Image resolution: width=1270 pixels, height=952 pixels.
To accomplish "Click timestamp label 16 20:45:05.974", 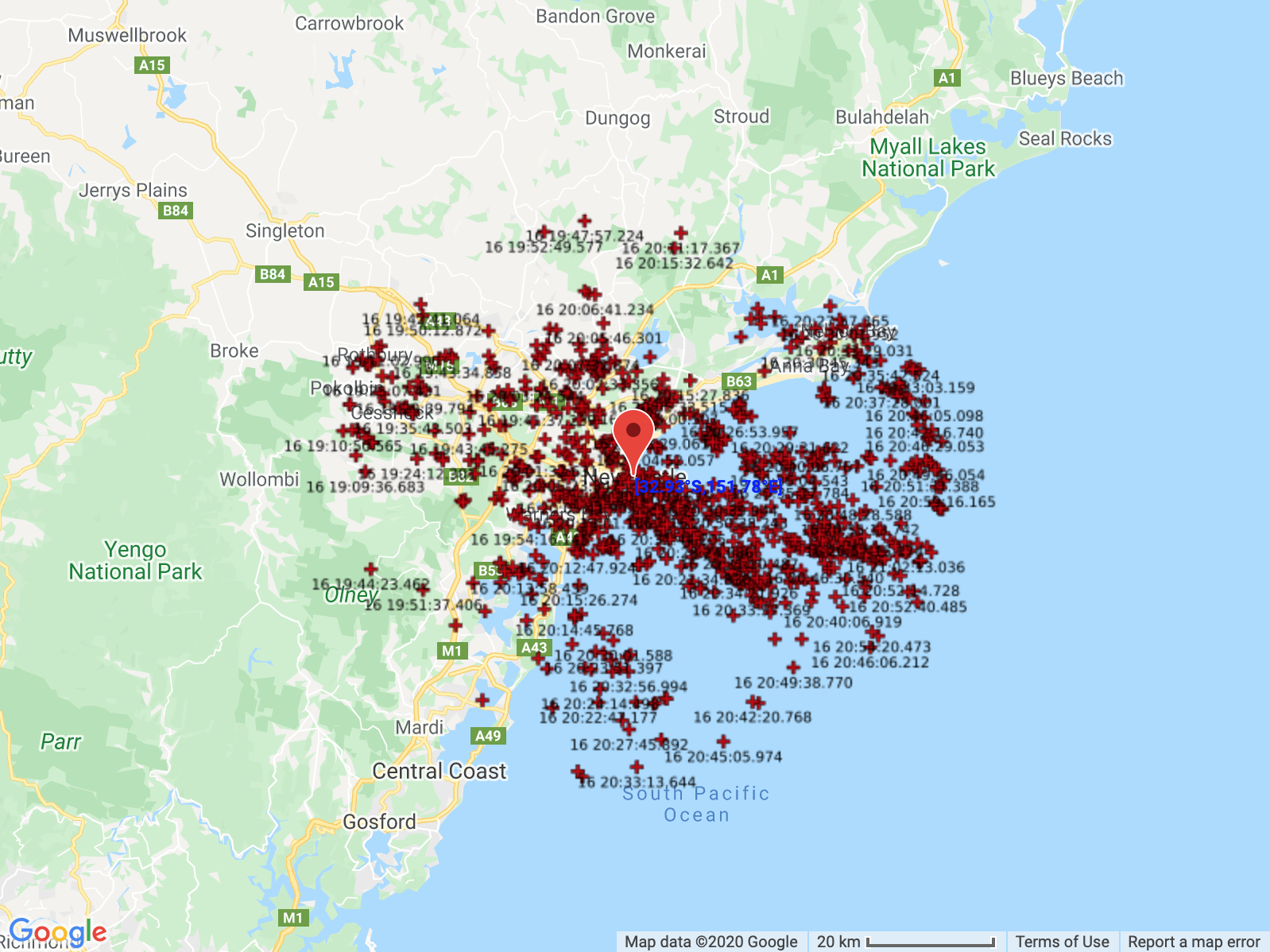I will (723, 757).
